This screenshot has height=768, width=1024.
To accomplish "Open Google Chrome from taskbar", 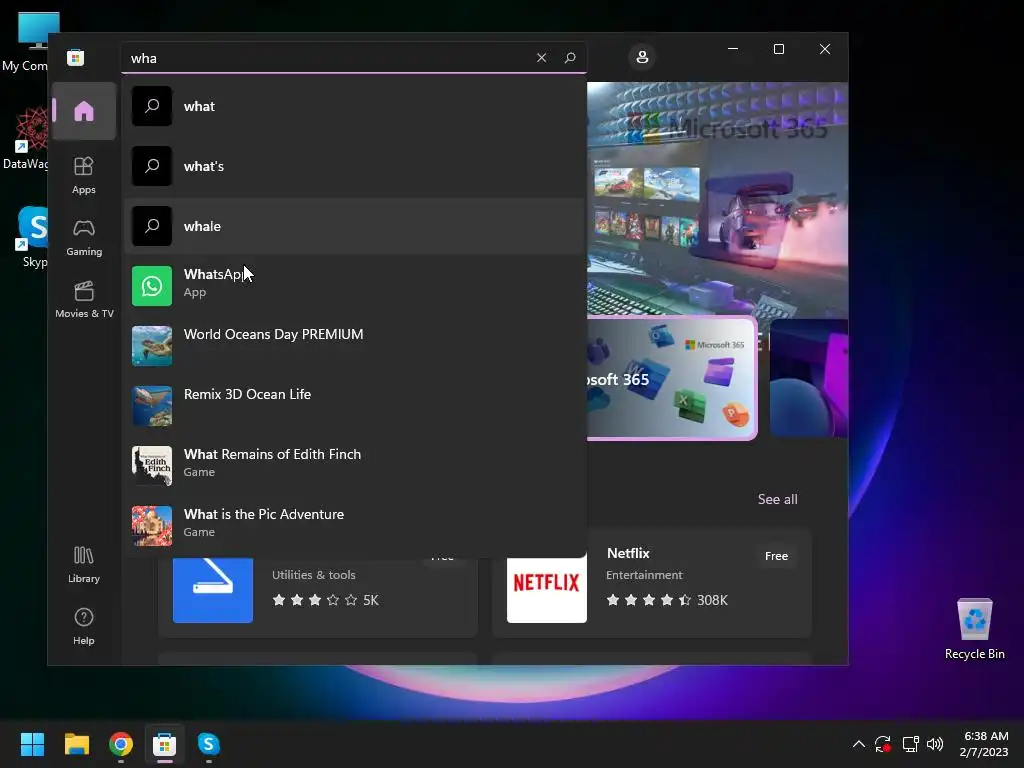I will point(121,744).
